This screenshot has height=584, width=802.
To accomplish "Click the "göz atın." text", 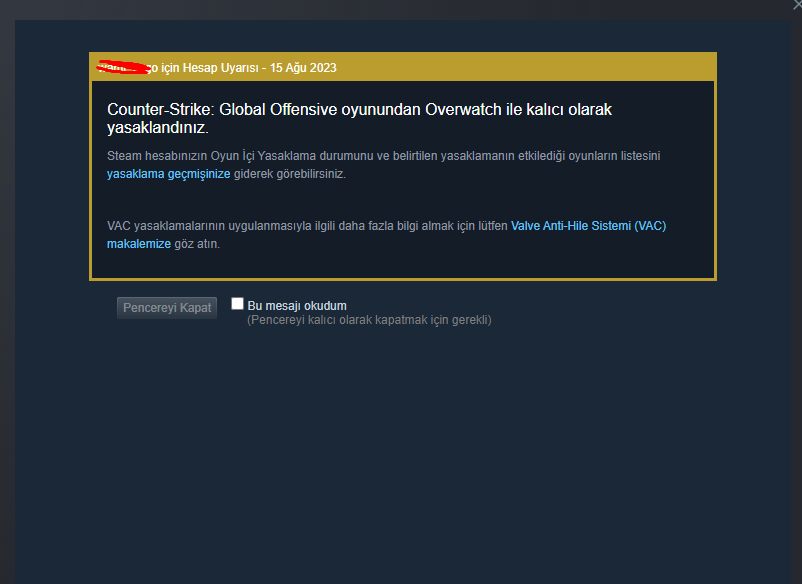I will tap(197, 244).
